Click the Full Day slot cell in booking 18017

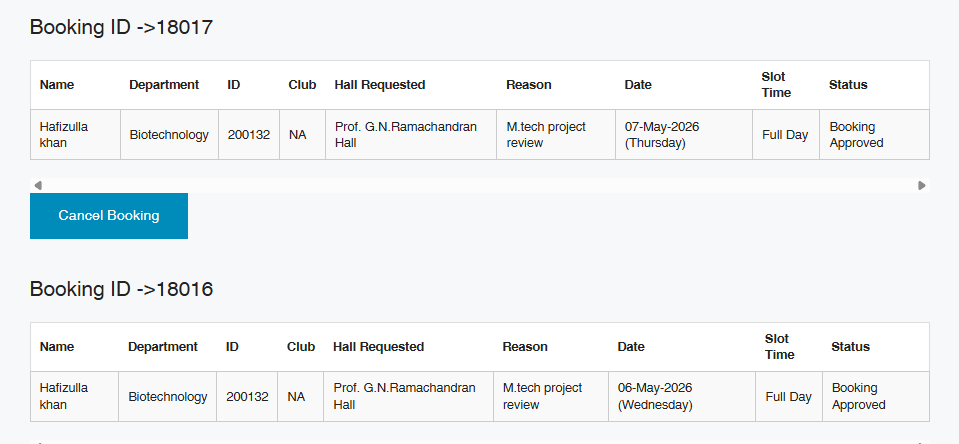pyautogui.click(x=785, y=135)
